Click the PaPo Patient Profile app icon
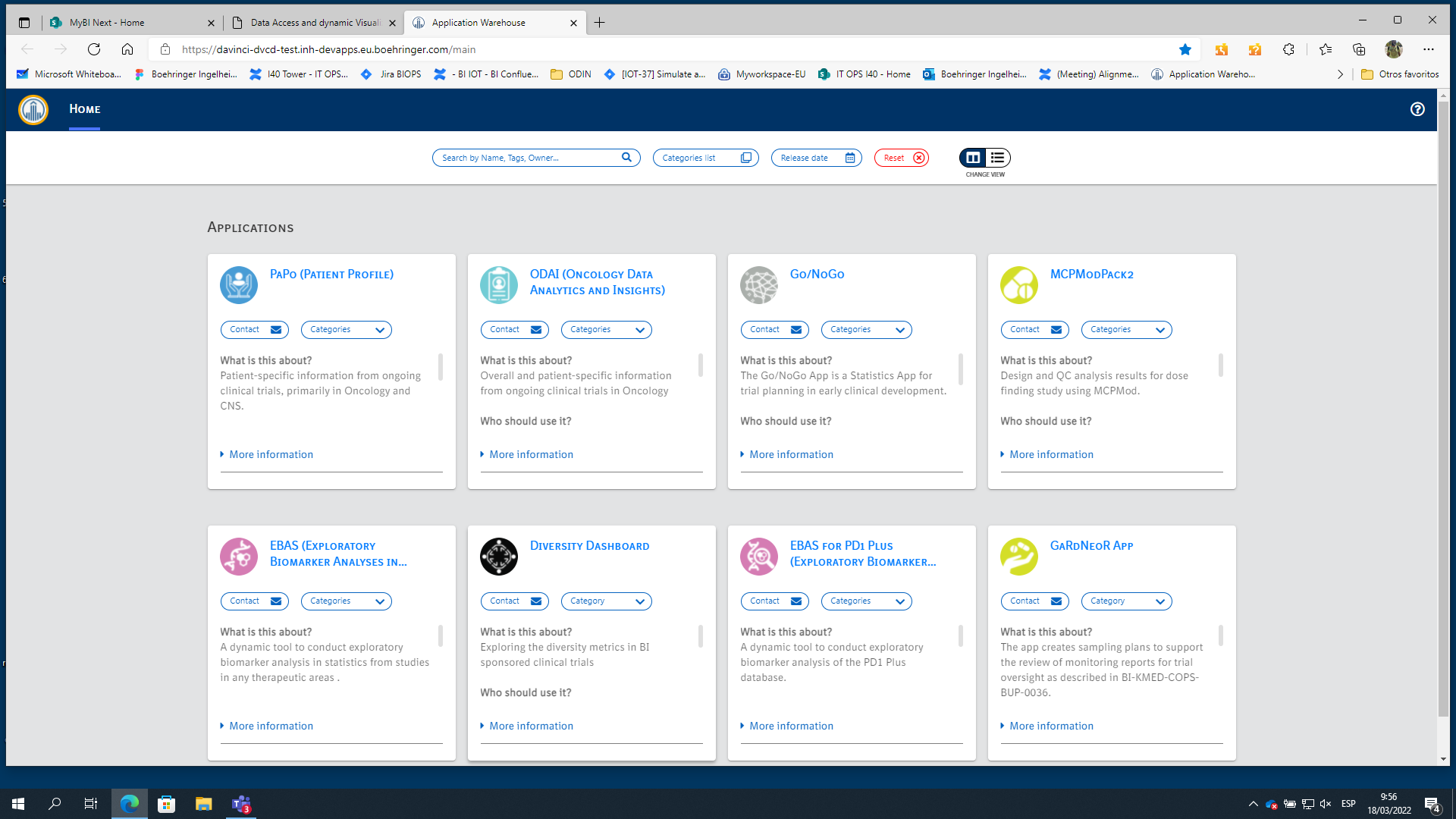The width and height of the screenshot is (1456, 819). pos(239,285)
